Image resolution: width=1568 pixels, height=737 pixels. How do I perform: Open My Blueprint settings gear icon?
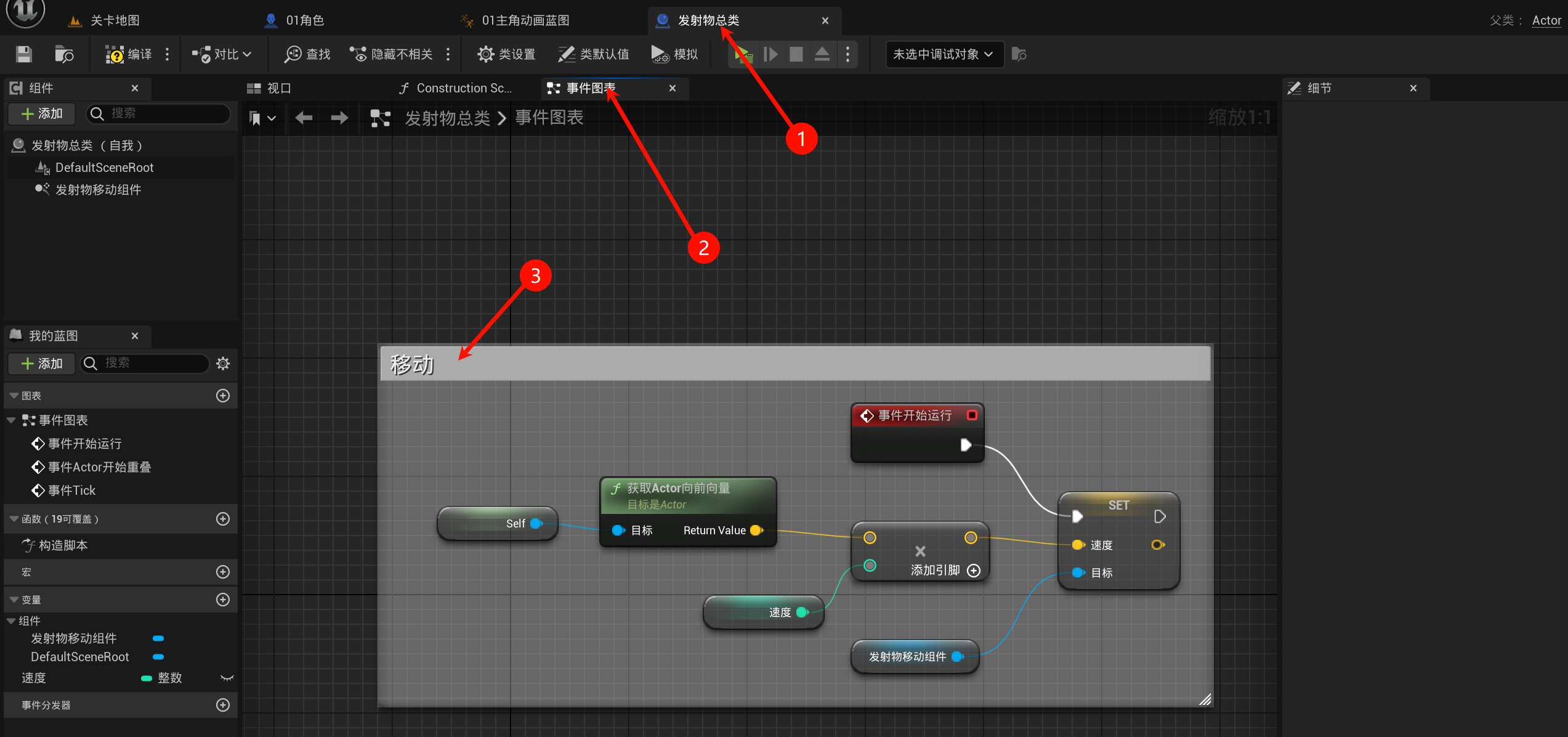[223, 364]
